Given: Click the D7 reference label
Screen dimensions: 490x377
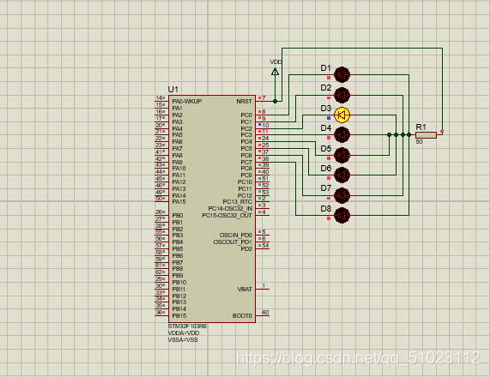Looking at the screenshot, I should (326, 188).
